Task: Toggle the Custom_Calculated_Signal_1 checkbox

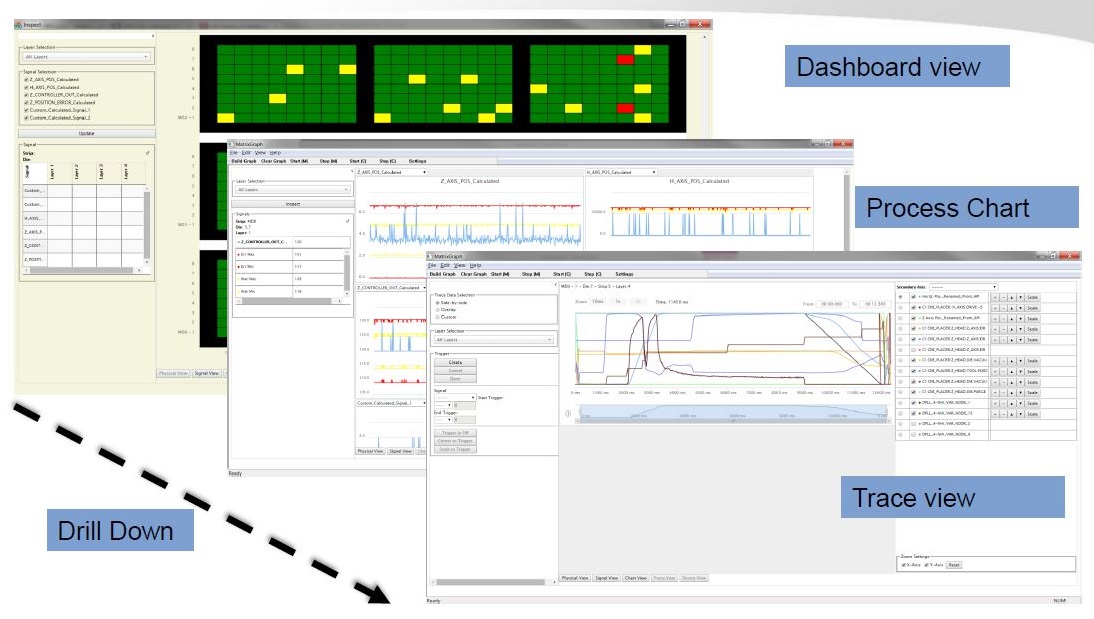Action: click(x=27, y=110)
